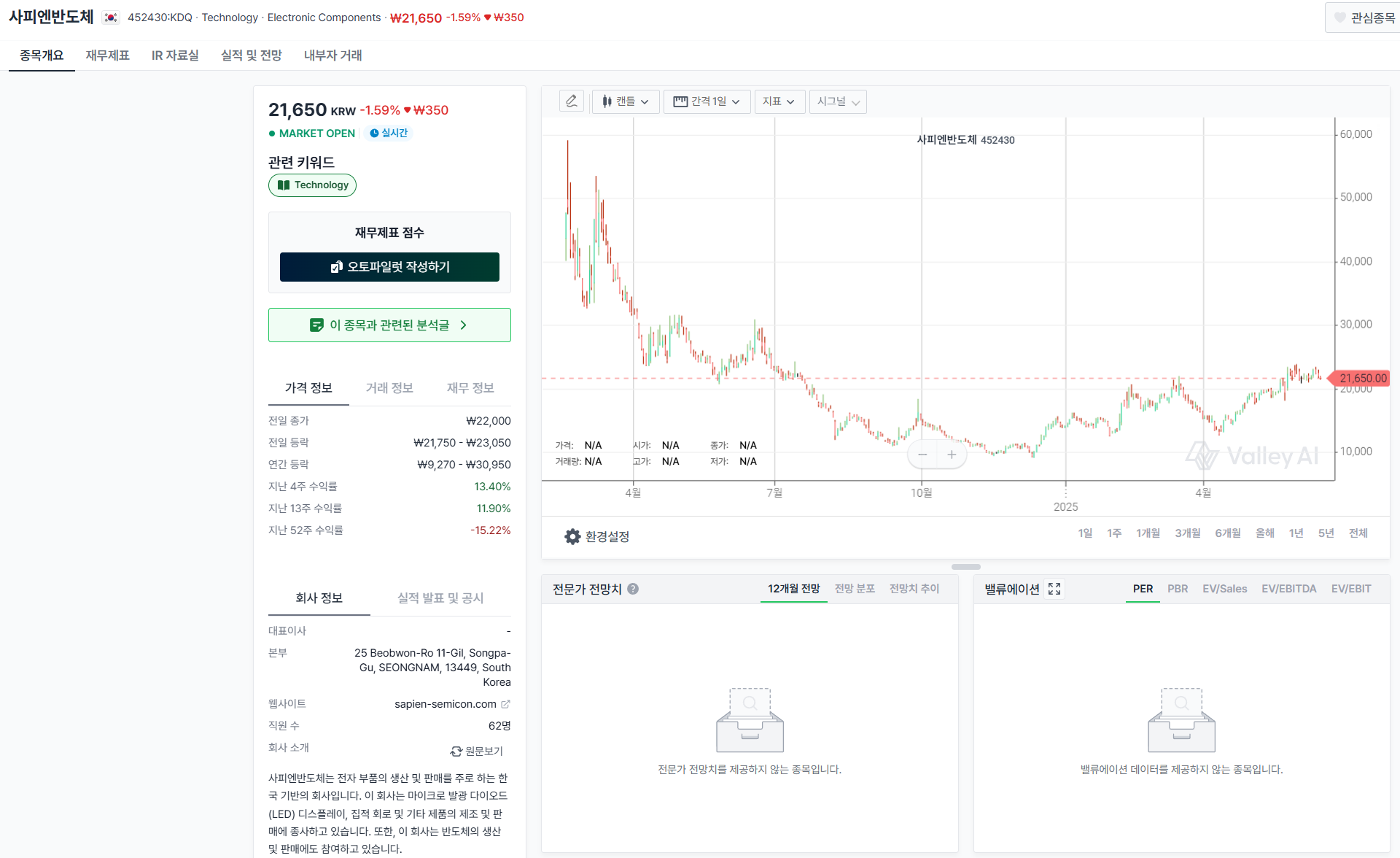Switch to the EV/EBIT valuation tab
This screenshot has width=1400, height=858.
(x=1351, y=589)
